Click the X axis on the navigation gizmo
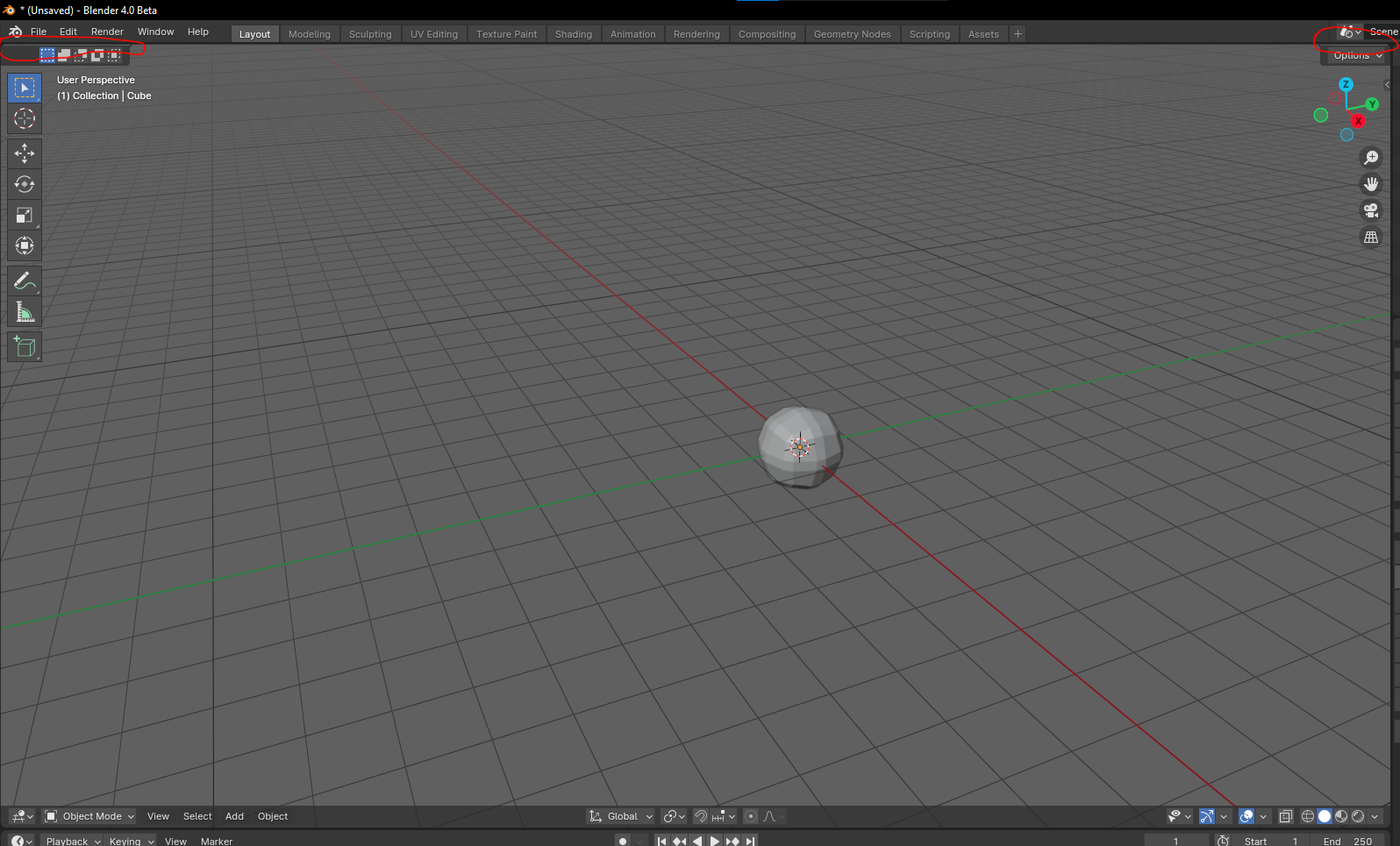The height and width of the screenshot is (846, 1400). (x=1358, y=121)
